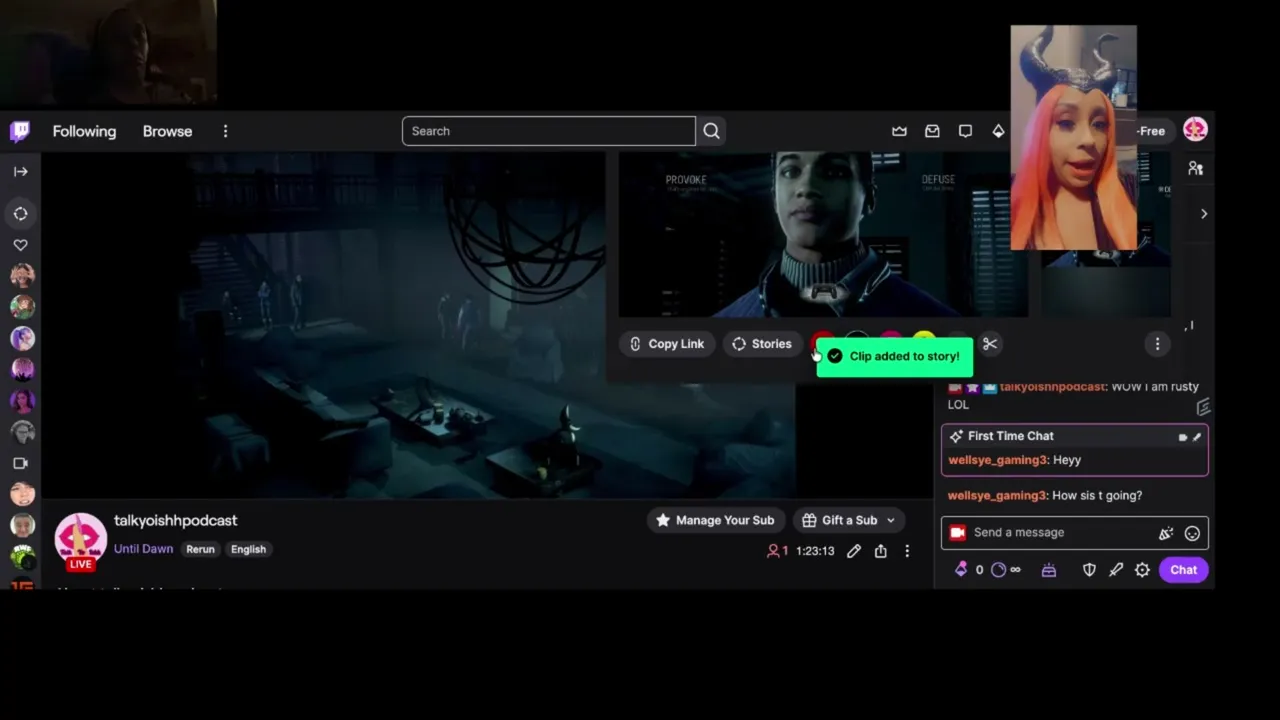Expand chat panel with the right chevron
Image resolution: width=1280 pixels, height=720 pixels.
point(1204,214)
